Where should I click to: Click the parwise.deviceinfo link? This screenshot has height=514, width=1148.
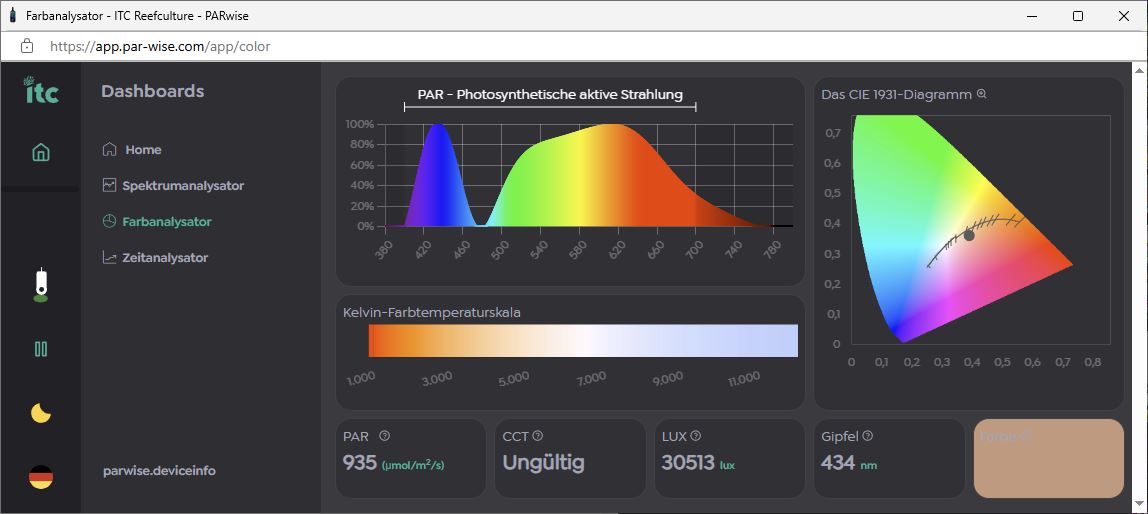[159, 471]
